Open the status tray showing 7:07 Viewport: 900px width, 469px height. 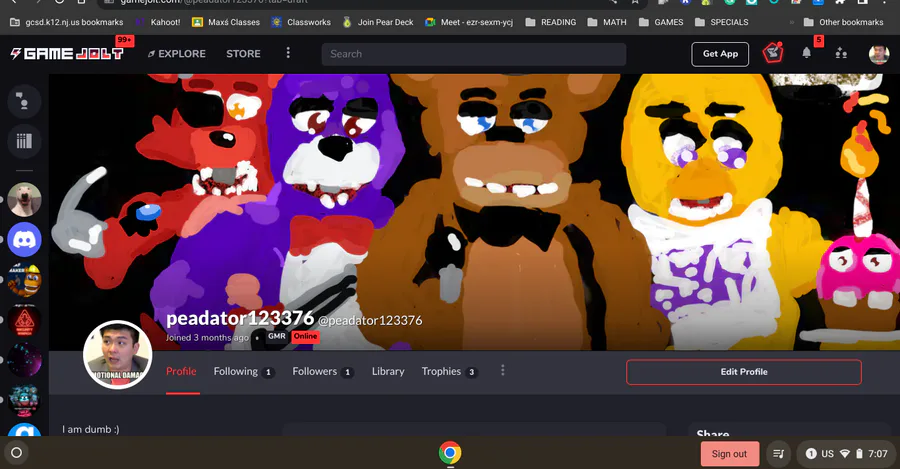(x=847, y=454)
